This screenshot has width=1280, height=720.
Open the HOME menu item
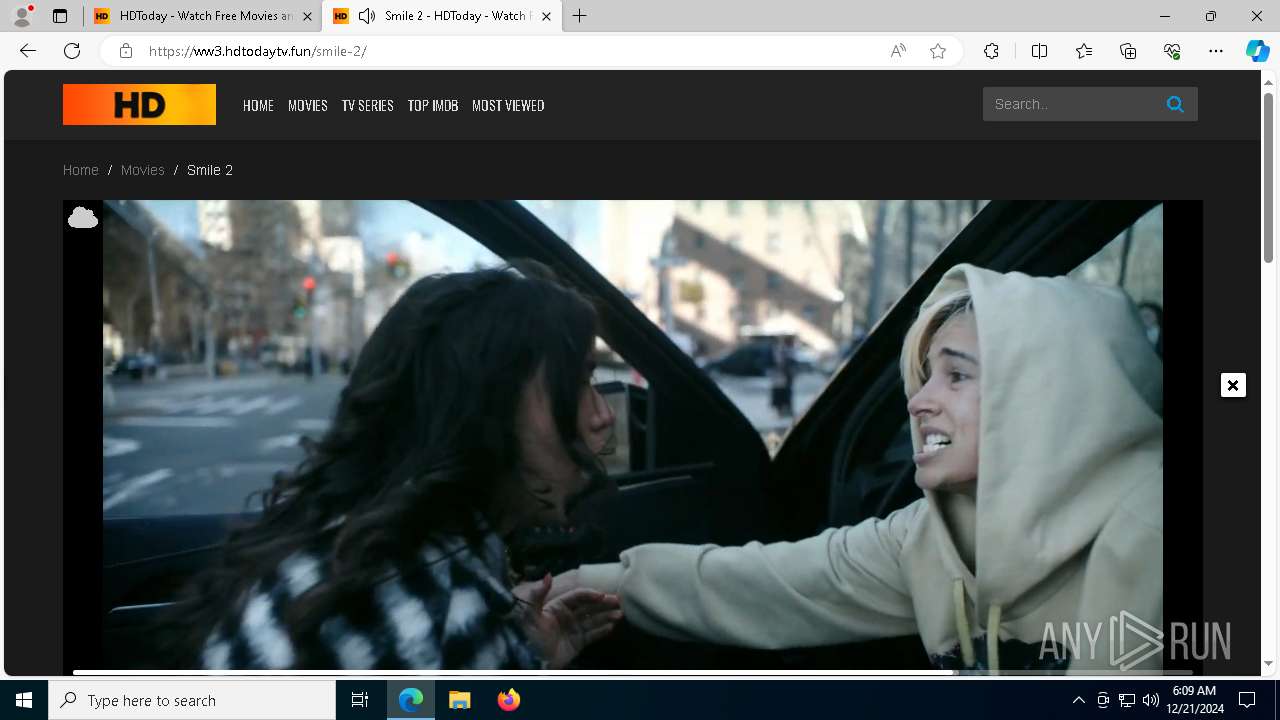tap(258, 105)
